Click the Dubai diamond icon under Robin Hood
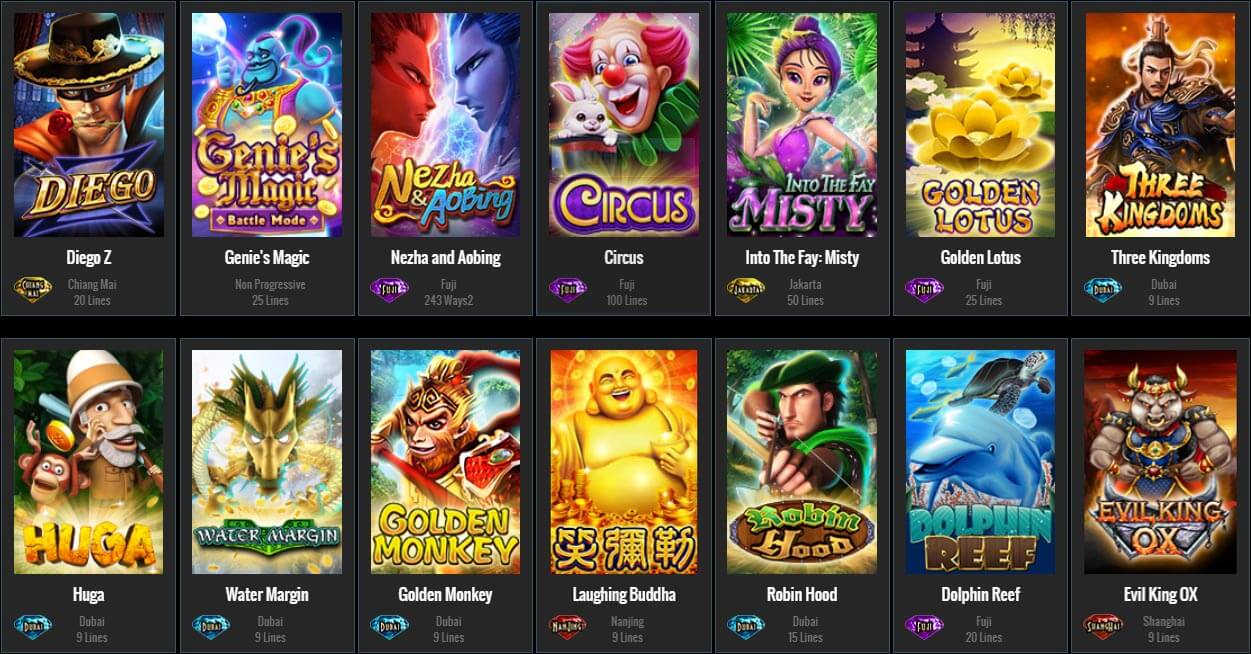 coord(746,628)
